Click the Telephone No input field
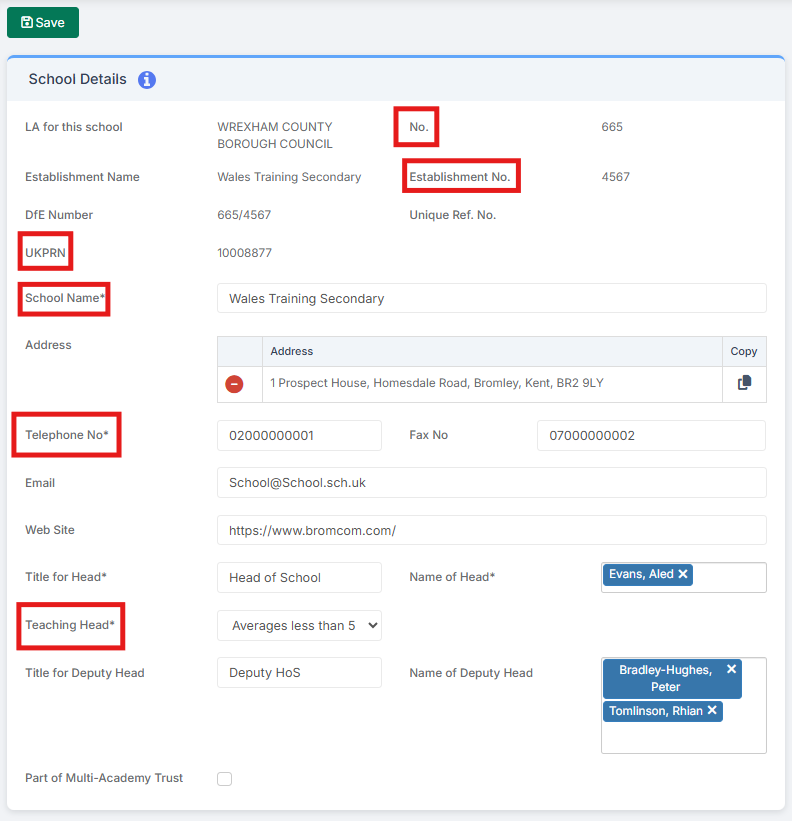 [299, 435]
